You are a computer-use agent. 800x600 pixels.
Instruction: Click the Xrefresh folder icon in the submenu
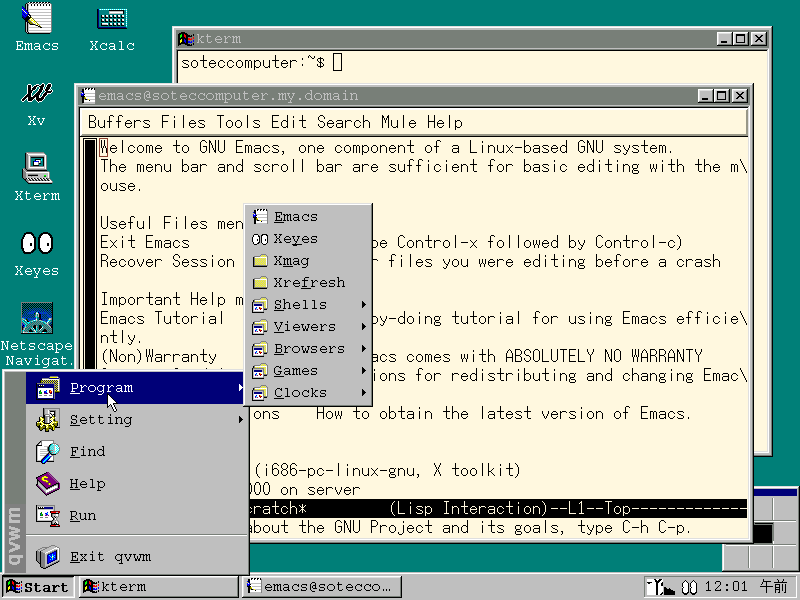[x=260, y=282]
